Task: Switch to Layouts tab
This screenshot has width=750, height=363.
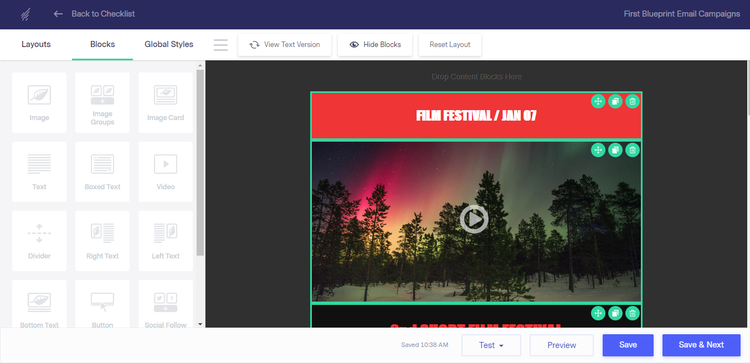Action: [36, 44]
